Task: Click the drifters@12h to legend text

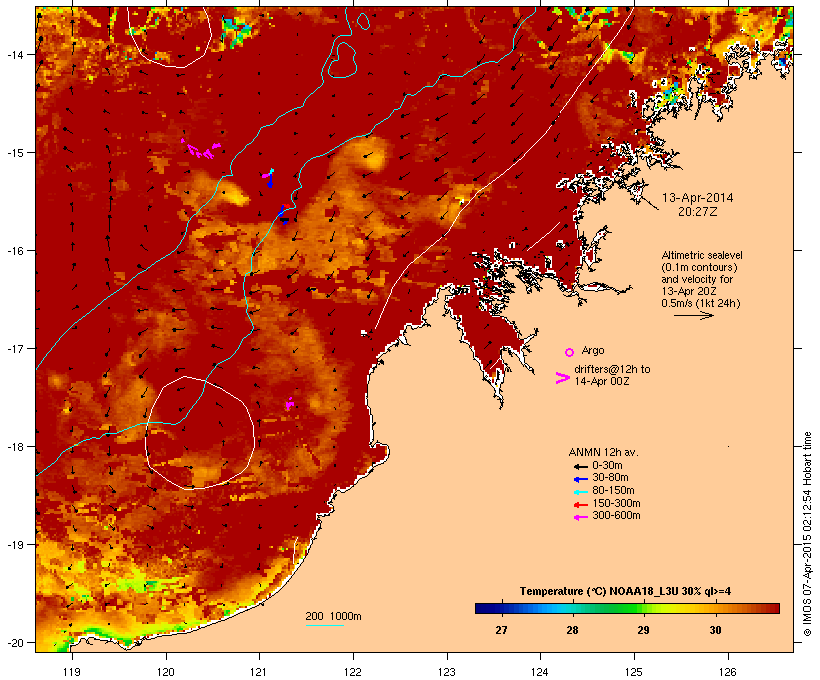Action: click(612, 369)
